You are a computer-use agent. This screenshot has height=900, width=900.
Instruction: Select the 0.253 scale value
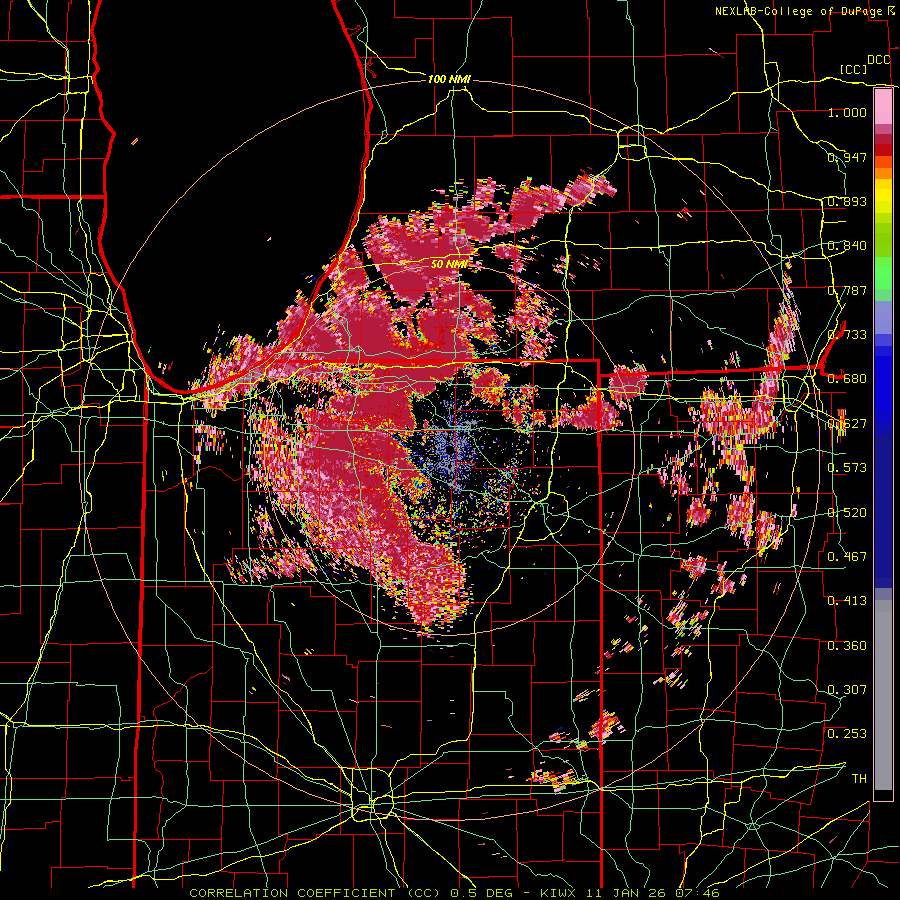(x=847, y=734)
